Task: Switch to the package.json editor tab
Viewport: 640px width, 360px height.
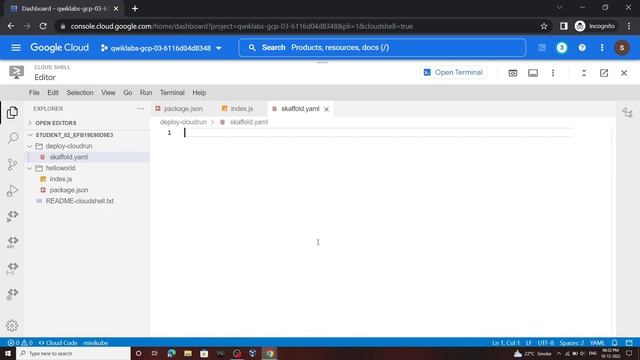Action: pos(179,109)
